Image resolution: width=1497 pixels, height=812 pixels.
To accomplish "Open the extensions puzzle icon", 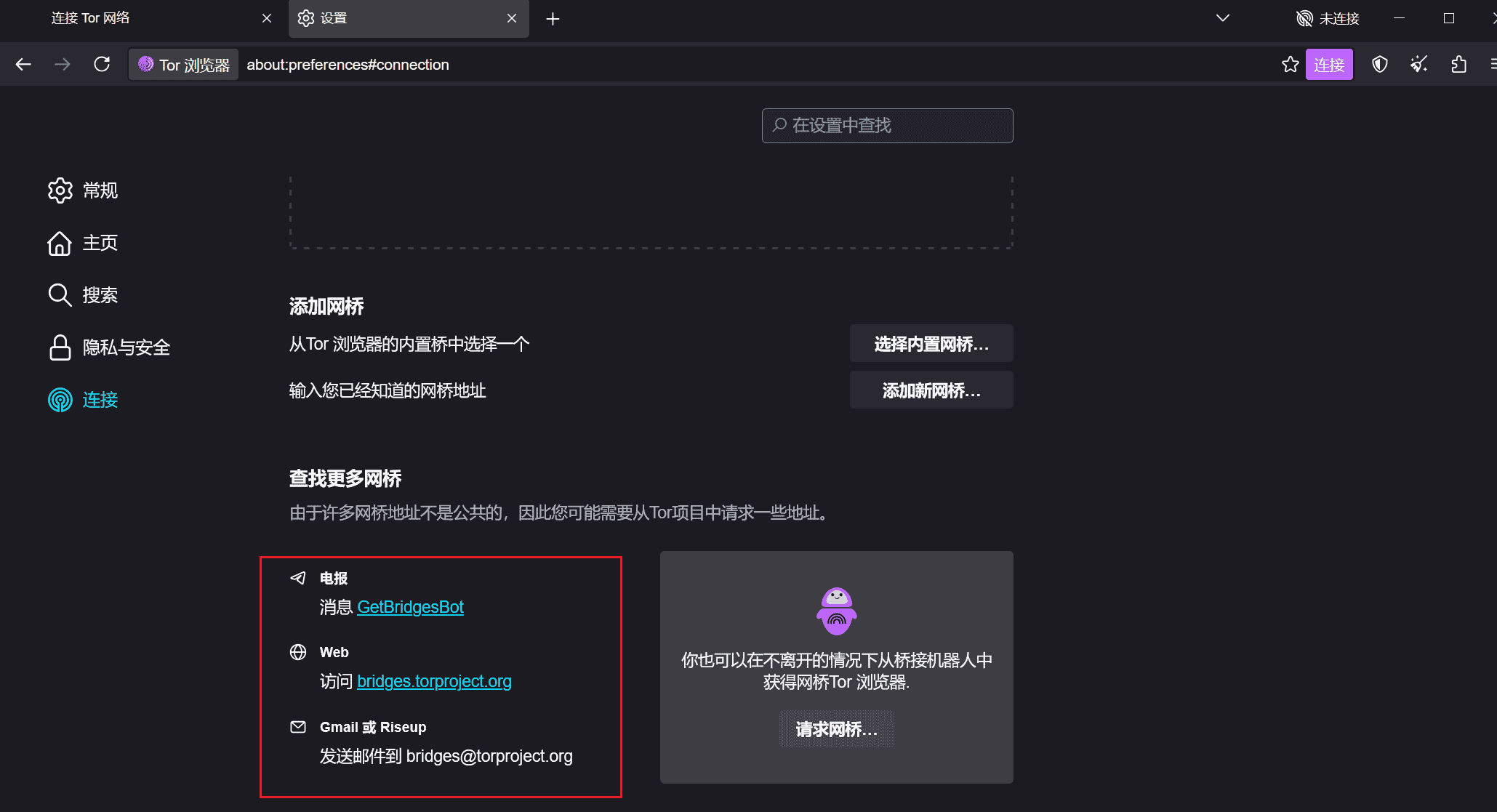I will pyautogui.click(x=1458, y=65).
